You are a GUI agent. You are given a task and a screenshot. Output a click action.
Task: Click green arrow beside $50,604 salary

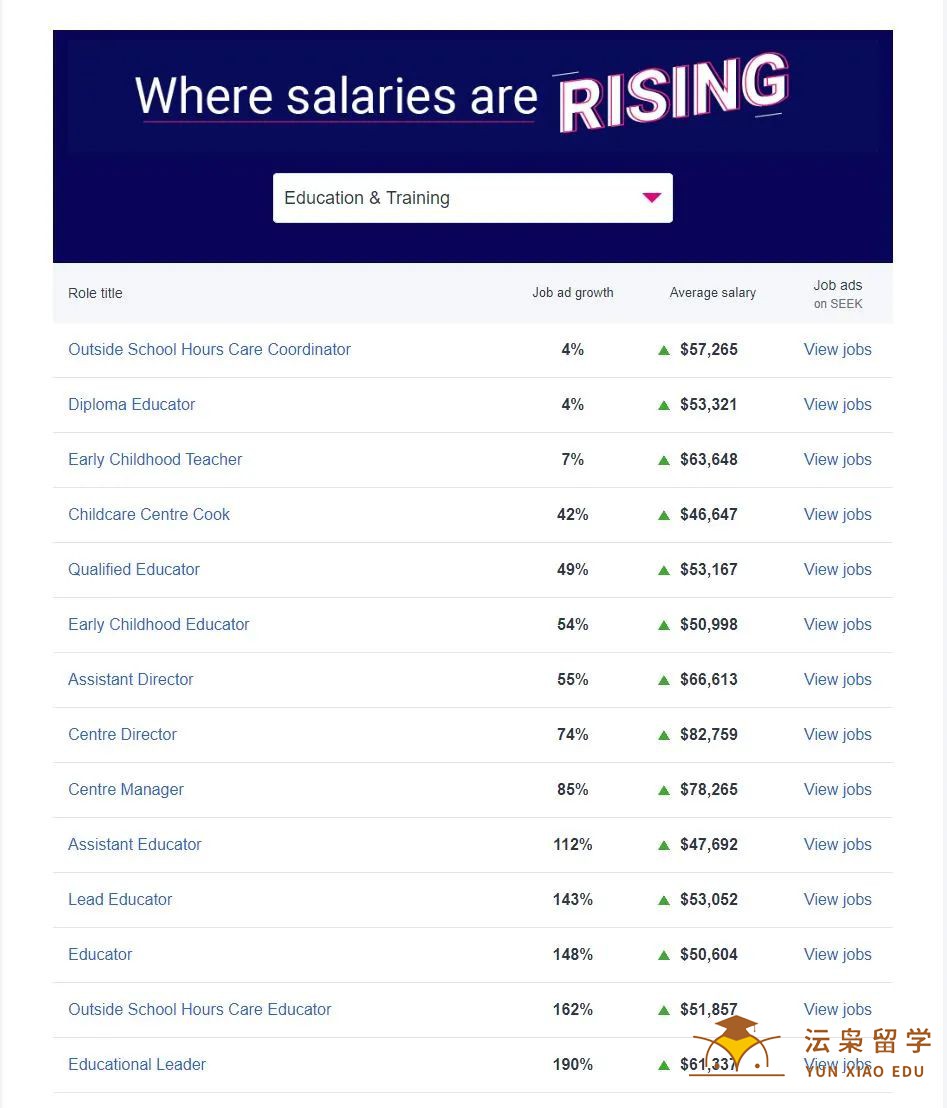[x=664, y=955]
